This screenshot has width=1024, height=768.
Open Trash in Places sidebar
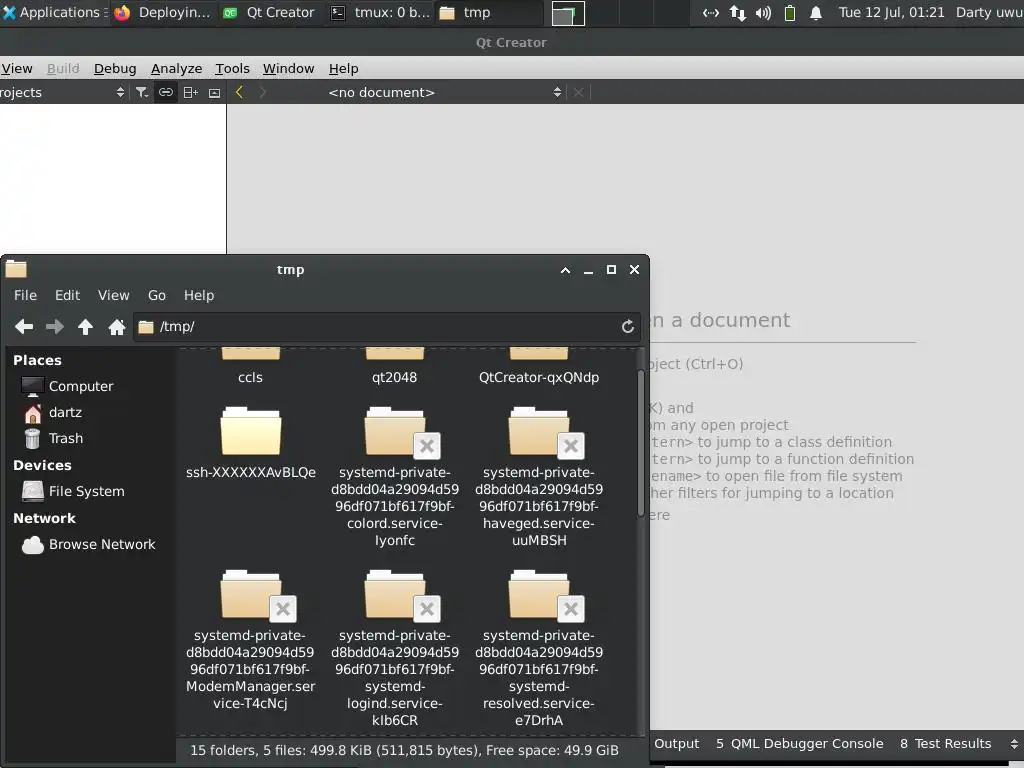[53, 438]
